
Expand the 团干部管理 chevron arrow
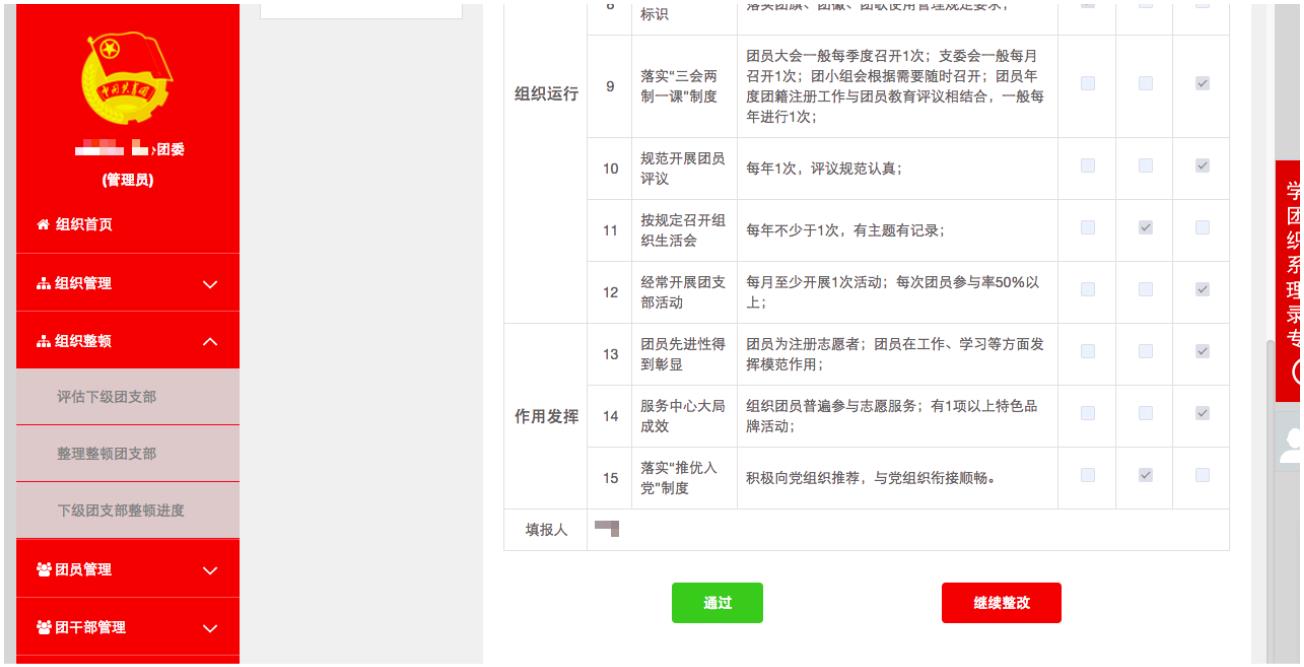tap(209, 629)
